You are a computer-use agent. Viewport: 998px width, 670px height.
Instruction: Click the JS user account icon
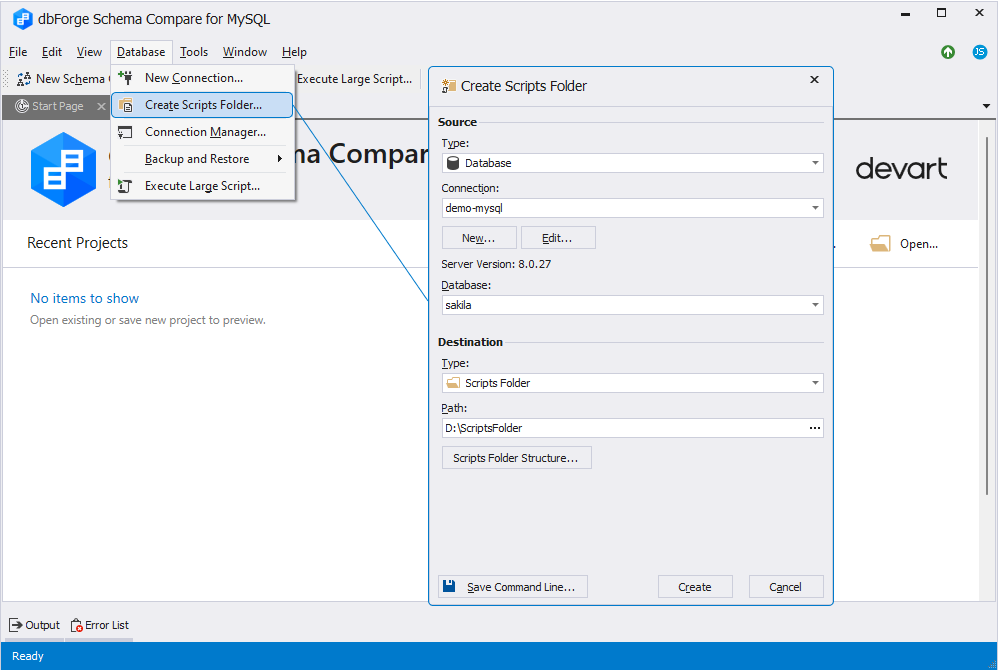tap(980, 52)
